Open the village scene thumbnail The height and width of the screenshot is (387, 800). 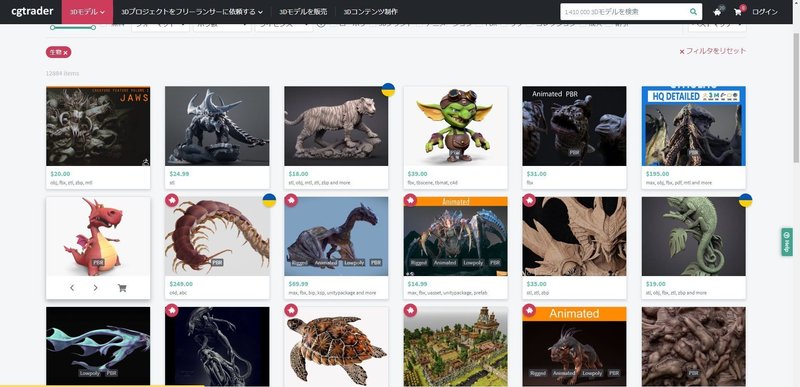(x=455, y=346)
